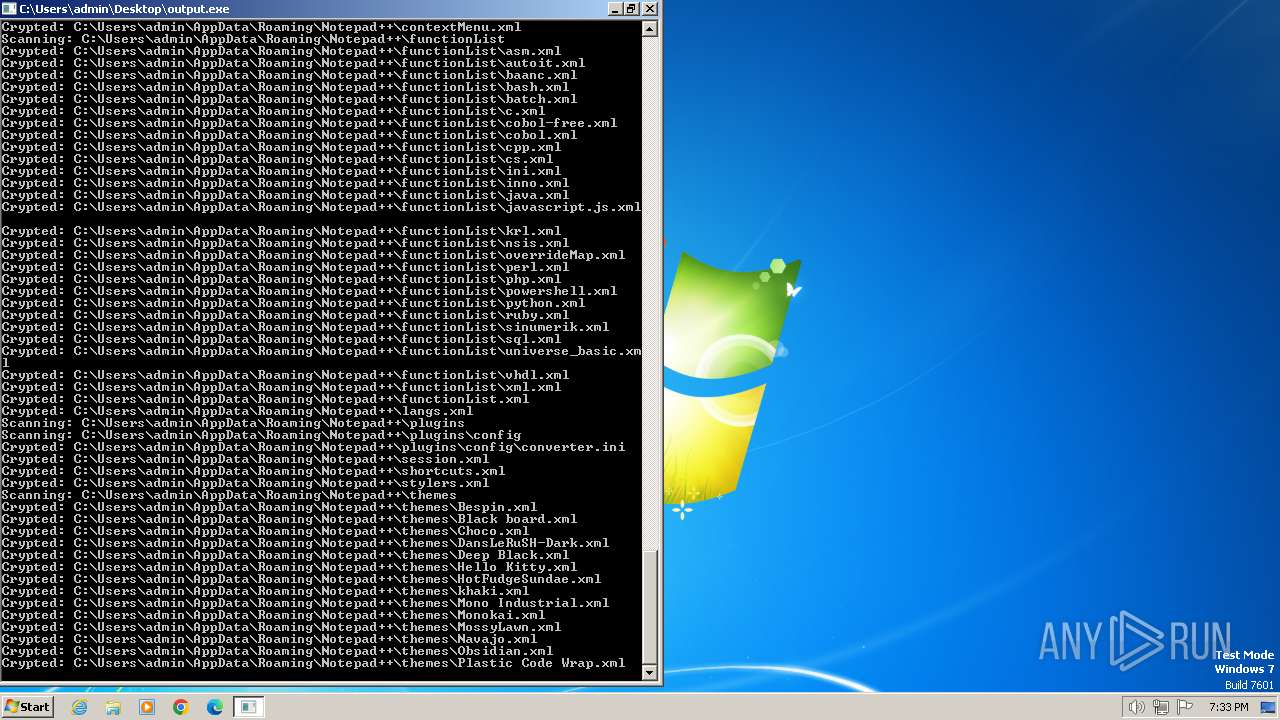The width and height of the screenshot is (1280, 720).
Task: Click the console scrollbar up arrow
Action: tap(650, 28)
